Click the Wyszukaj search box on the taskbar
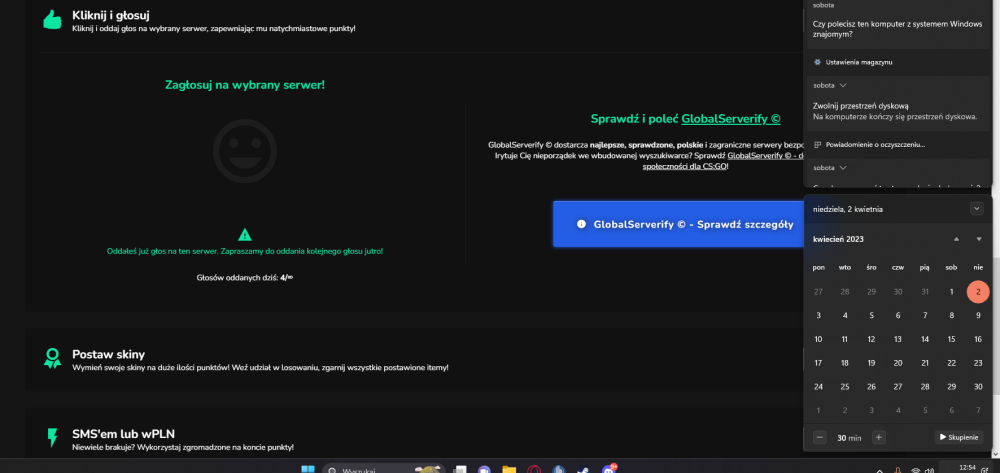1000x473 pixels. [x=384, y=470]
